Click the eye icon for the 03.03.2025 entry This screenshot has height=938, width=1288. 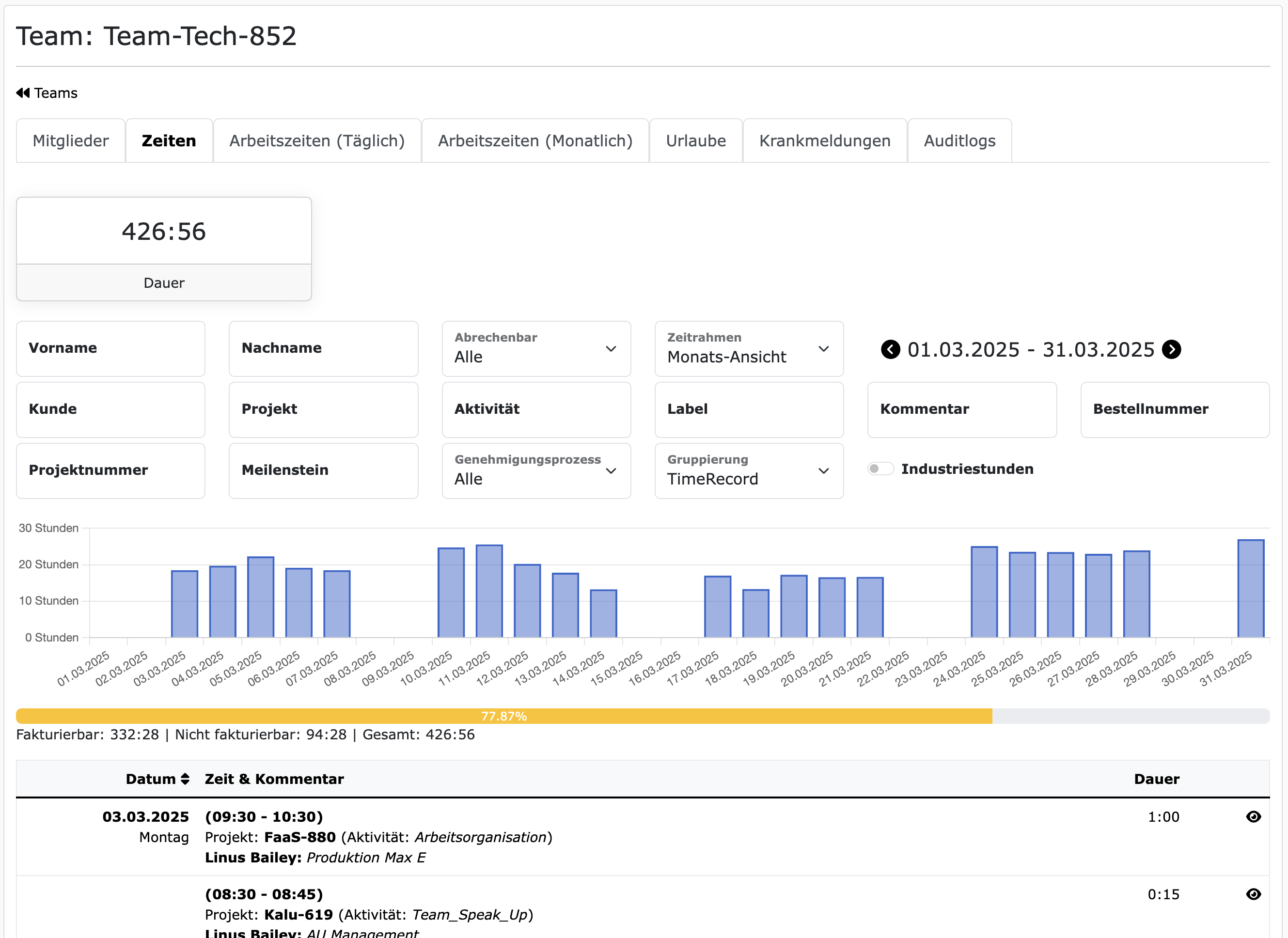pos(1254,816)
